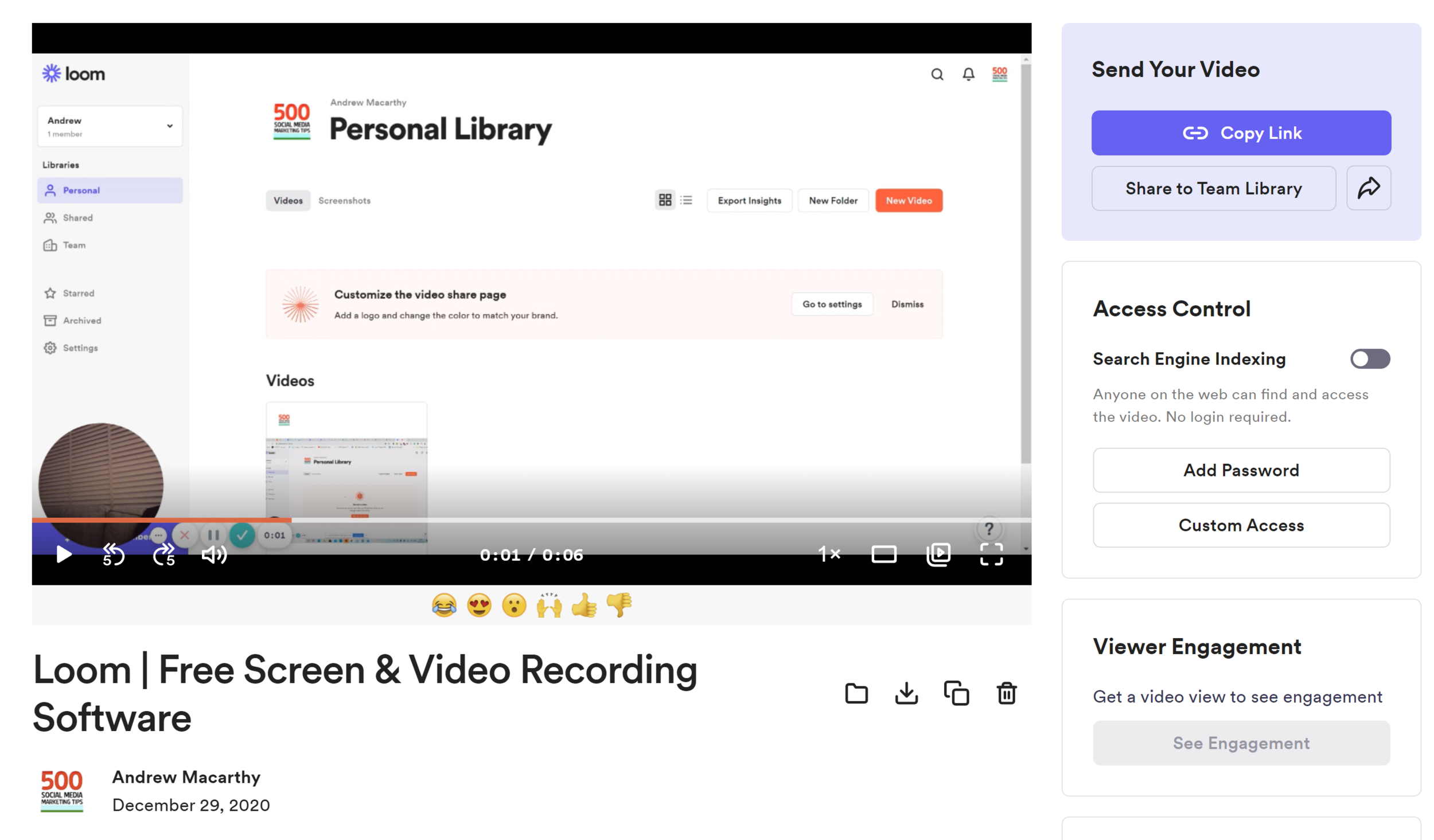The image size is (1434, 840).
Task: Expand the Andrew workspace dropdown
Action: (x=110, y=126)
